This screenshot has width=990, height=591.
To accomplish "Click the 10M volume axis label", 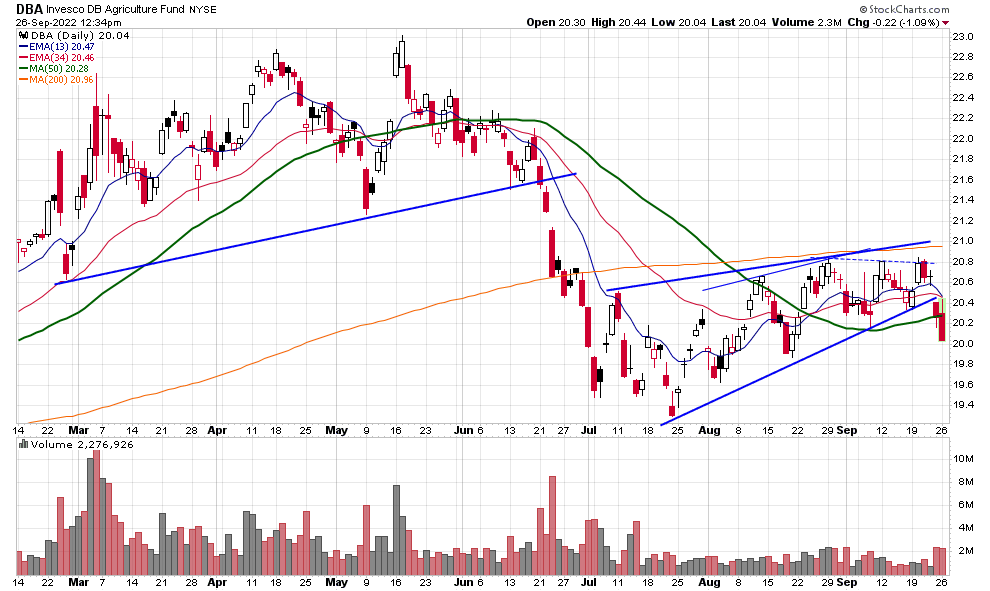I will click(964, 458).
